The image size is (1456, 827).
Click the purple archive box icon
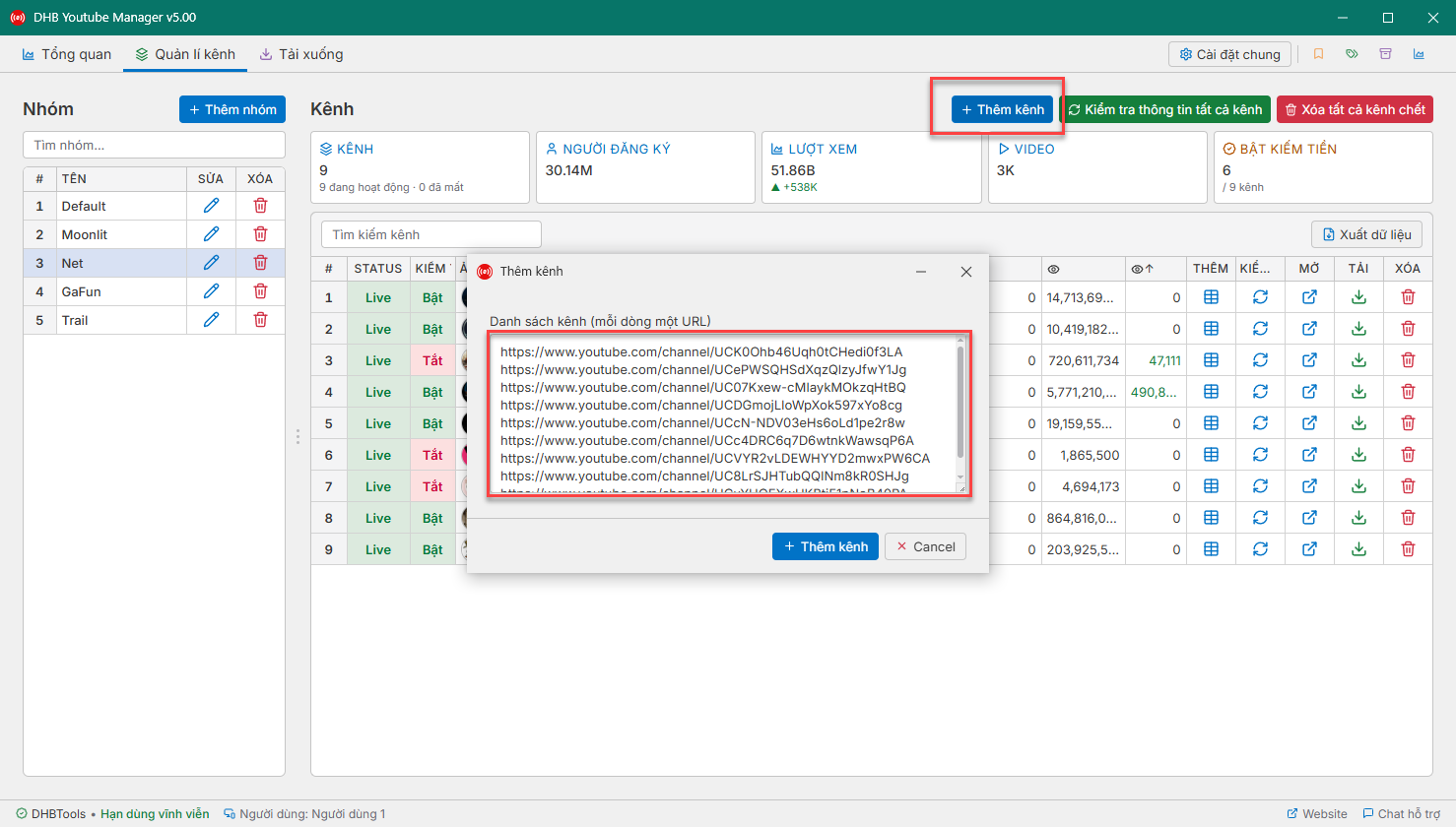1385,54
